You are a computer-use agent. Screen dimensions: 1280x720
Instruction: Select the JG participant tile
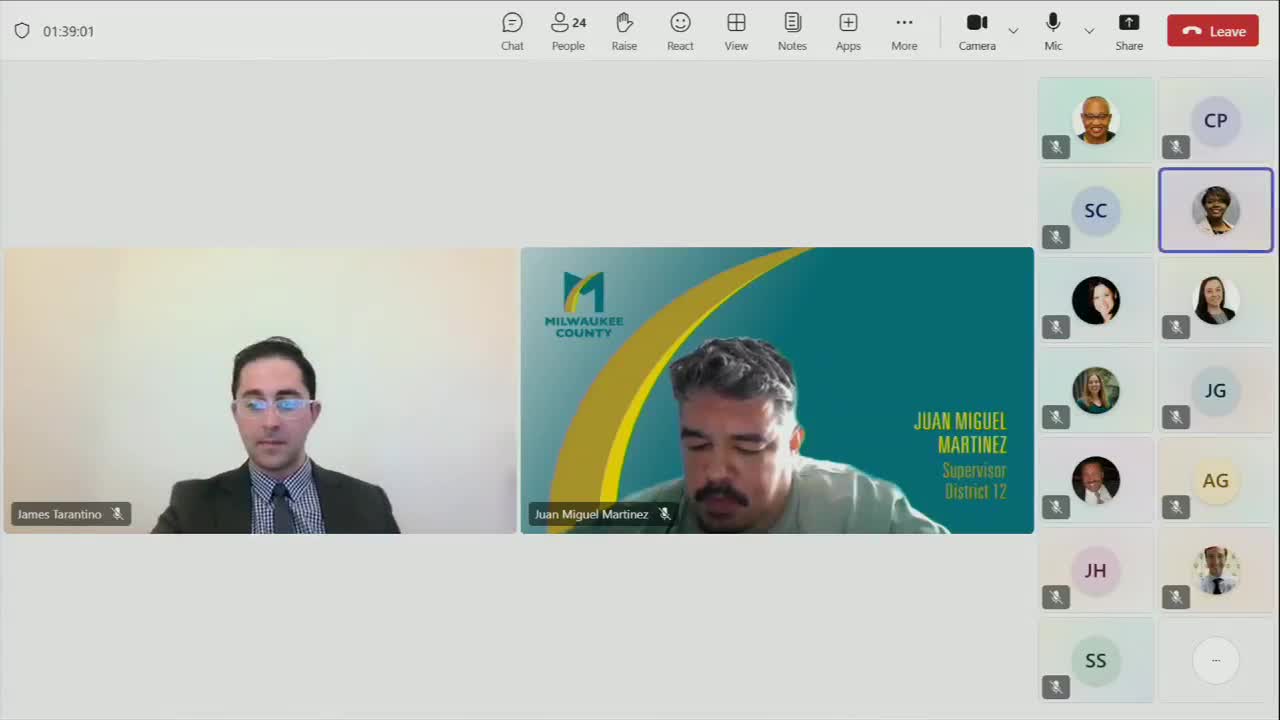coord(1215,390)
